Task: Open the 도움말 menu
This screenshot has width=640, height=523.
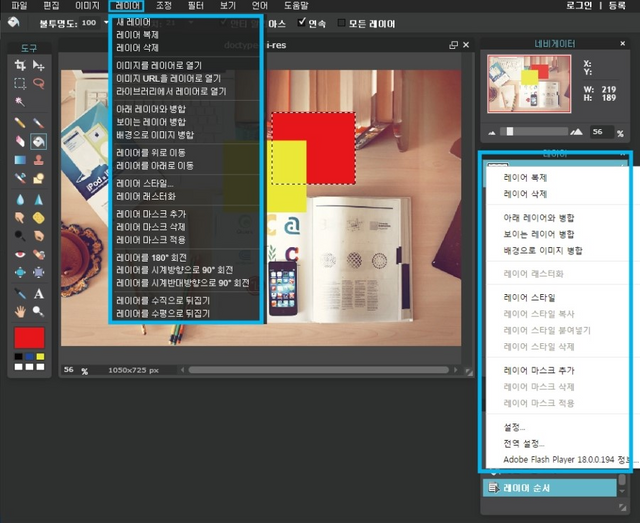Action: pyautogui.click(x=296, y=6)
